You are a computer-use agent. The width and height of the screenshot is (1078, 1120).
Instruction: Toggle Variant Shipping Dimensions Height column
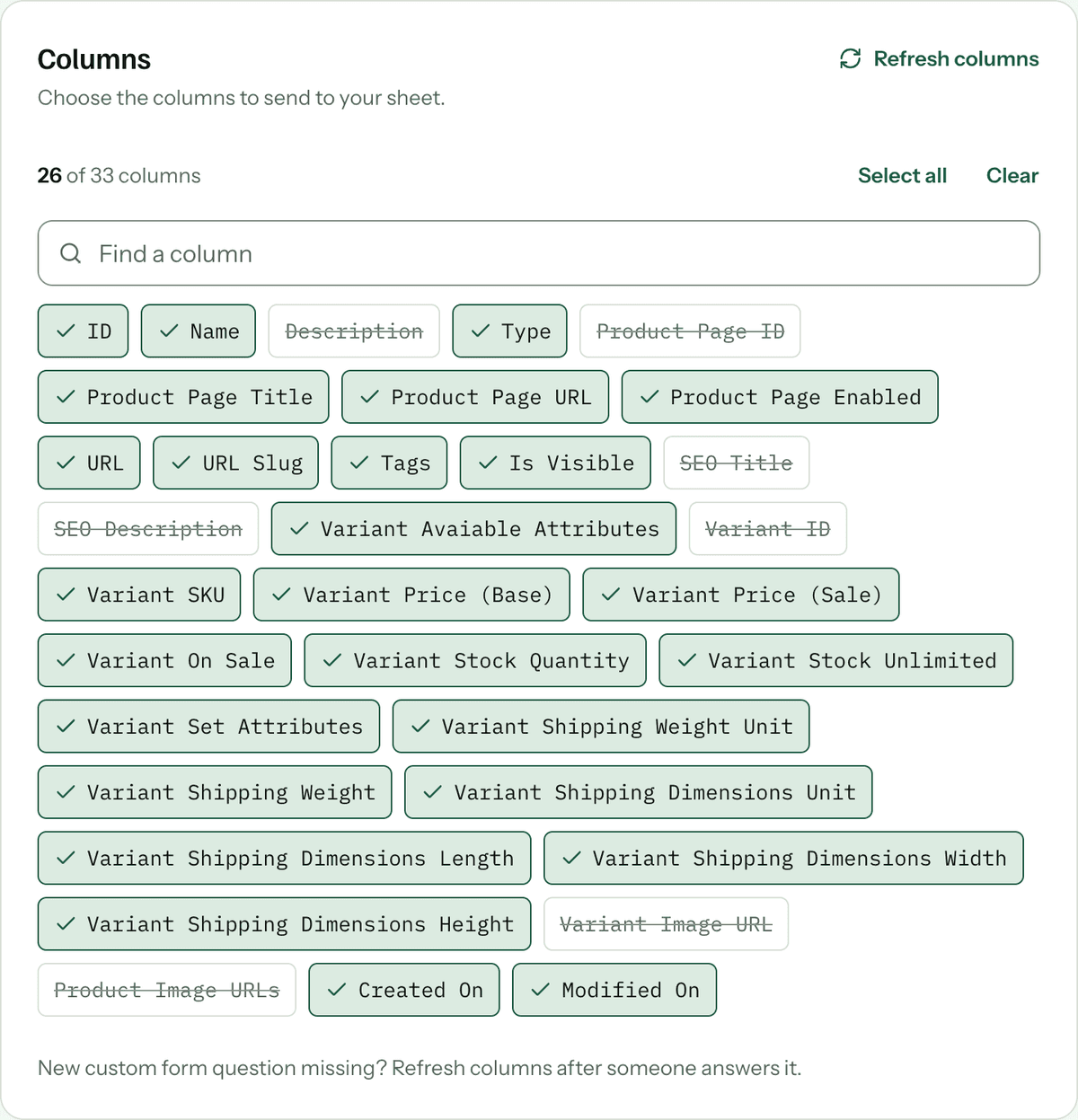pos(284,924)
